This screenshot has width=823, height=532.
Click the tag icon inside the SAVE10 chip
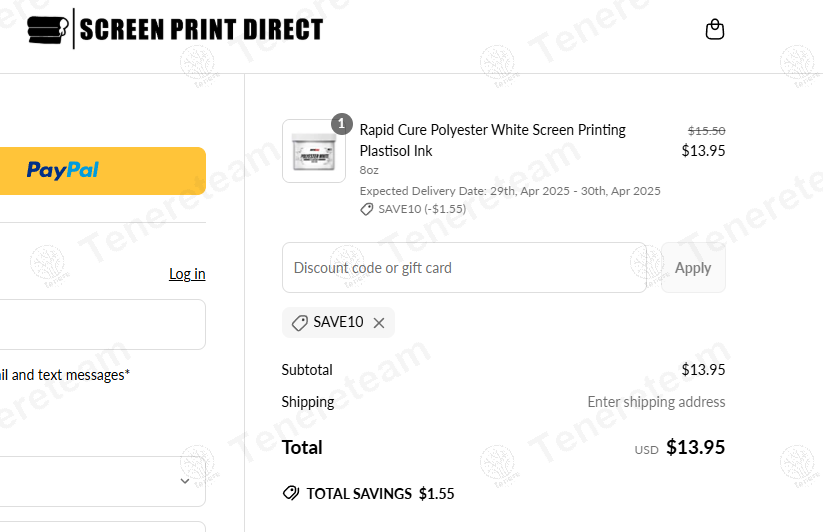300,323
